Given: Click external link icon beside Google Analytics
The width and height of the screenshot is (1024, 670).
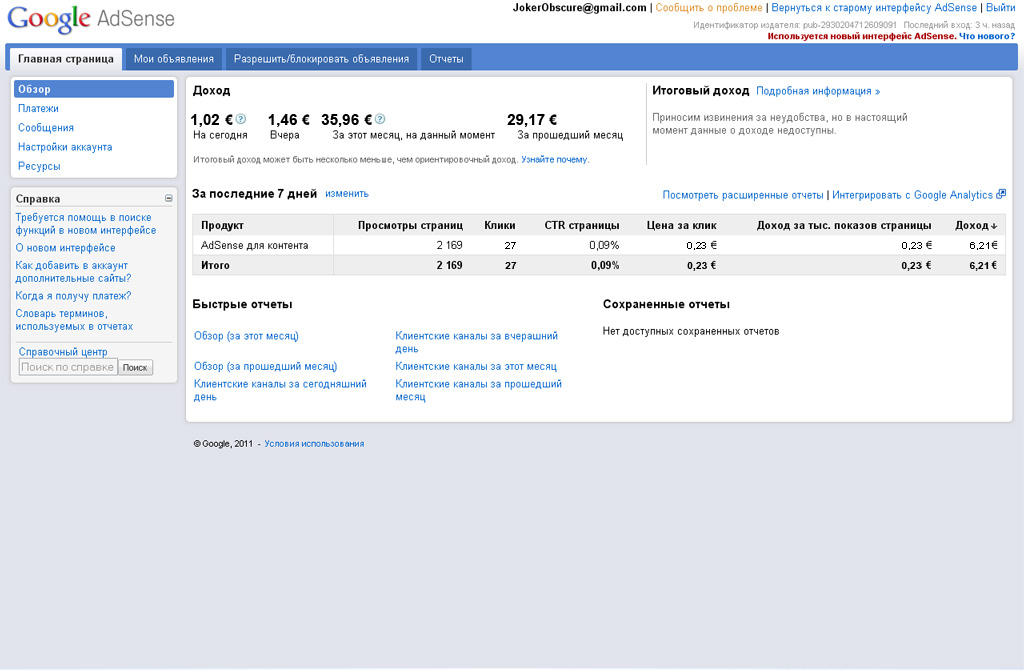Looking at the screenshot, I should [1000, 194].
